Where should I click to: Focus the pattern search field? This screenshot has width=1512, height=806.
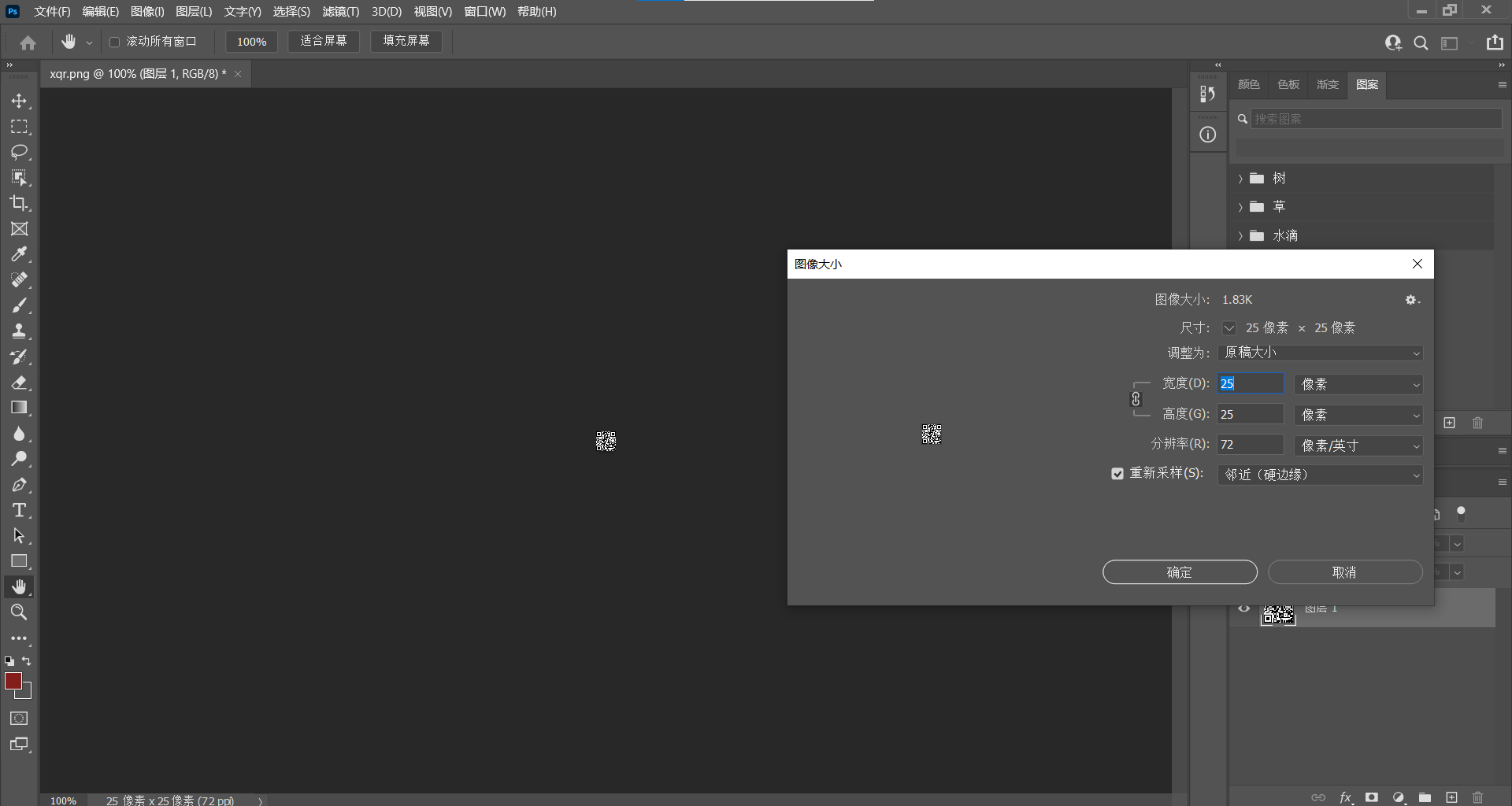[1376, 119]
